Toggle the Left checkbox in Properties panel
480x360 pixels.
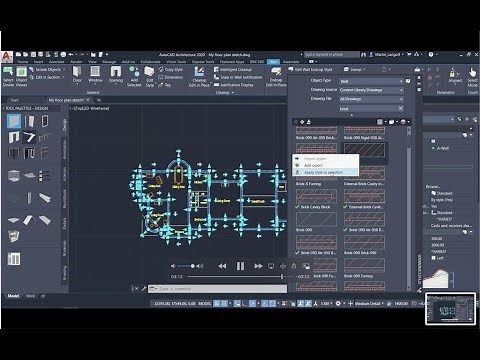coord(433,258)
